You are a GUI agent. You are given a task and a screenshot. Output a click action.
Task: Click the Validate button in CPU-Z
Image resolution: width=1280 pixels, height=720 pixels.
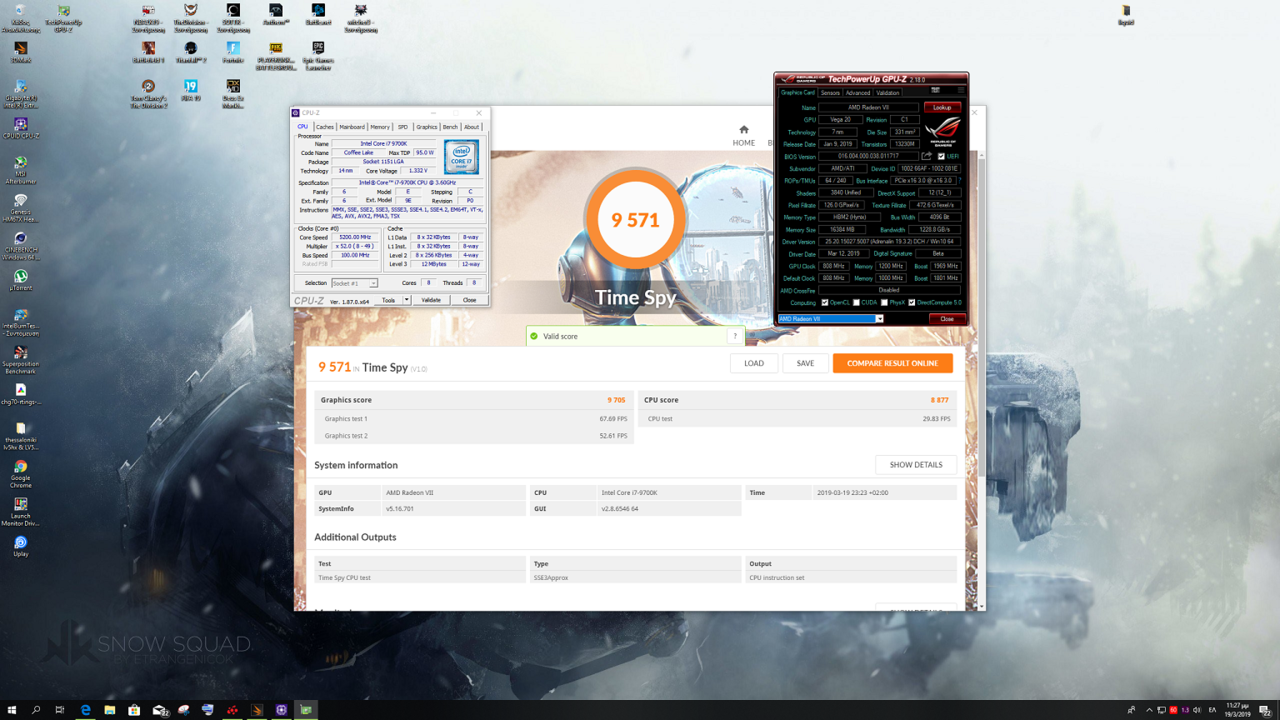point(431,300)
